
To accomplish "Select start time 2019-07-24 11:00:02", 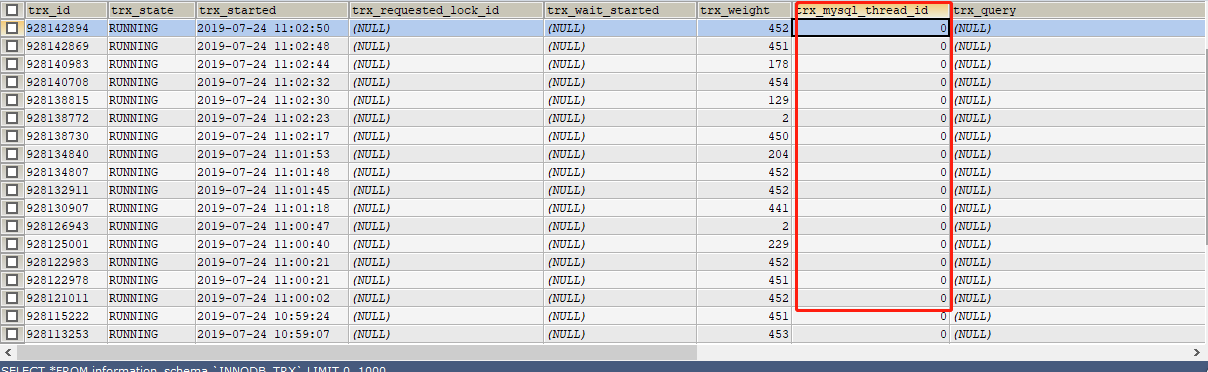I will (271, 298).
